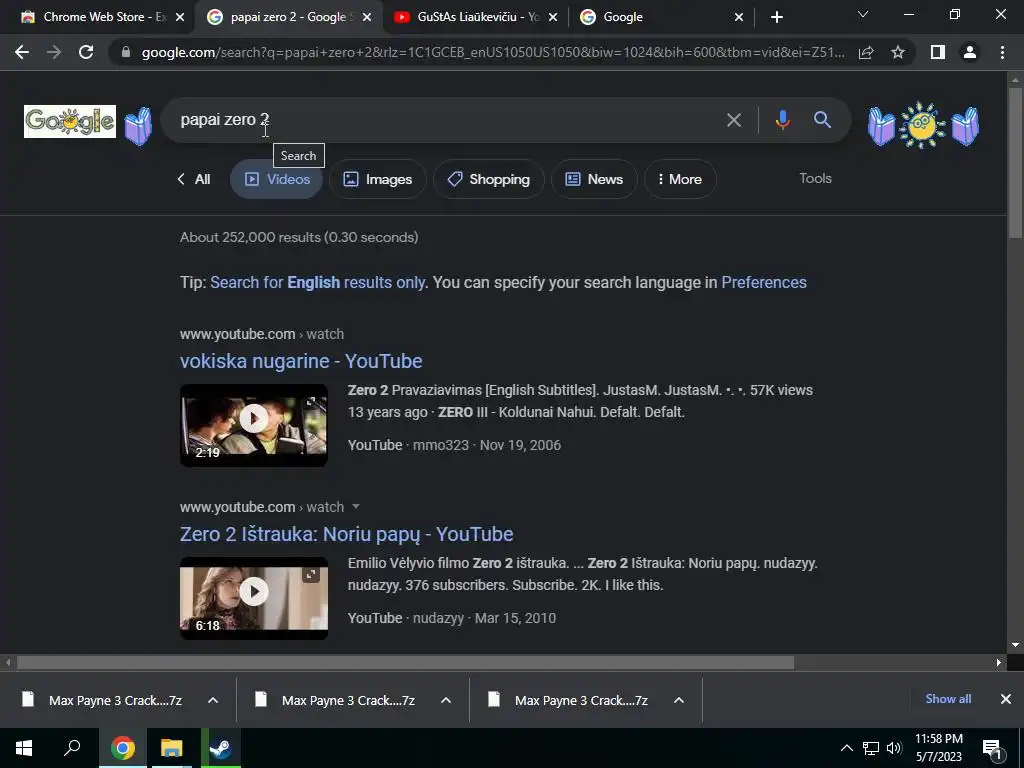Screen dimensions: 1024x768
Task: Open Chrome side panel
Action: coord(938,52)
